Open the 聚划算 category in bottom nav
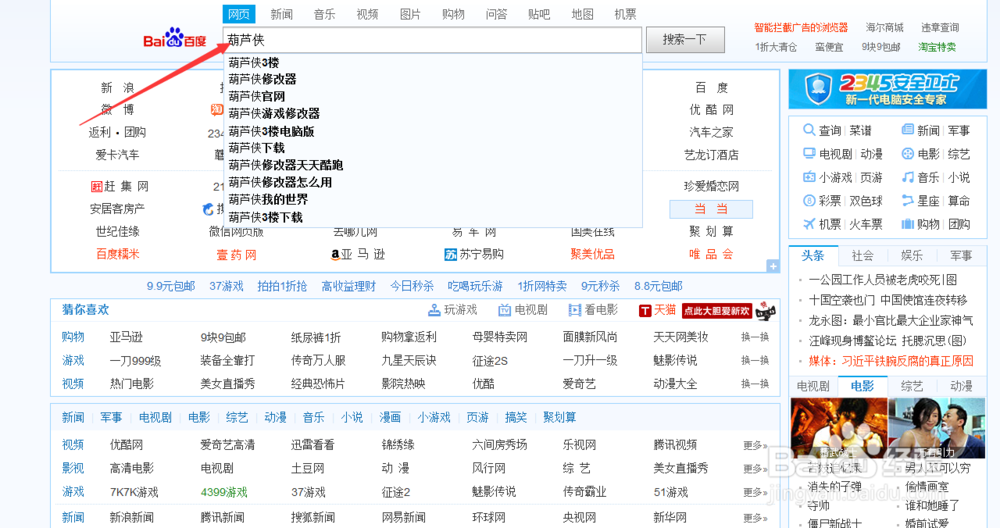The width and height of the screenshot is (1000, 528). click(x=559, y=418)
